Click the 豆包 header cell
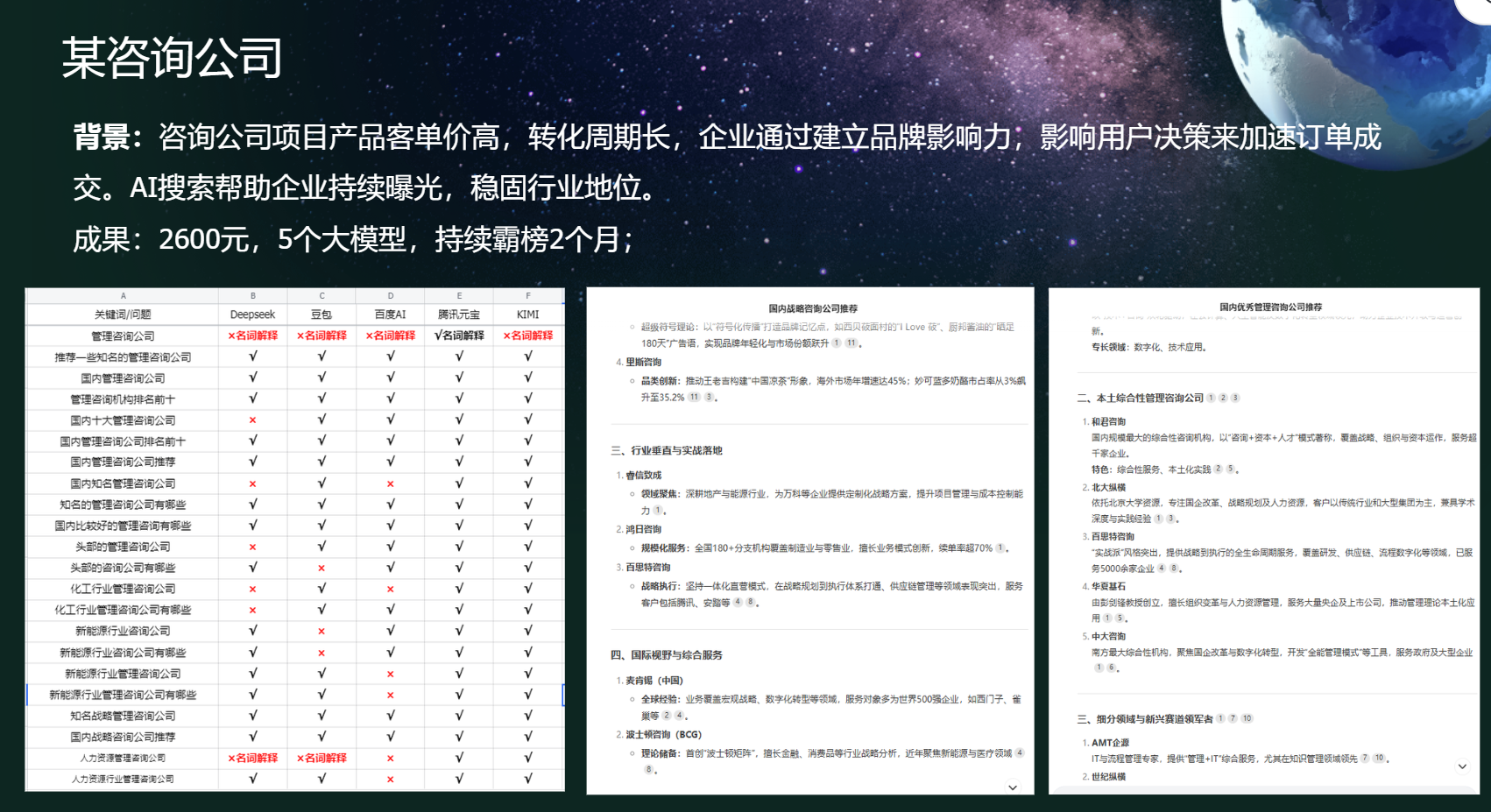Screen dimensions: 1491x812 [322, 314]
